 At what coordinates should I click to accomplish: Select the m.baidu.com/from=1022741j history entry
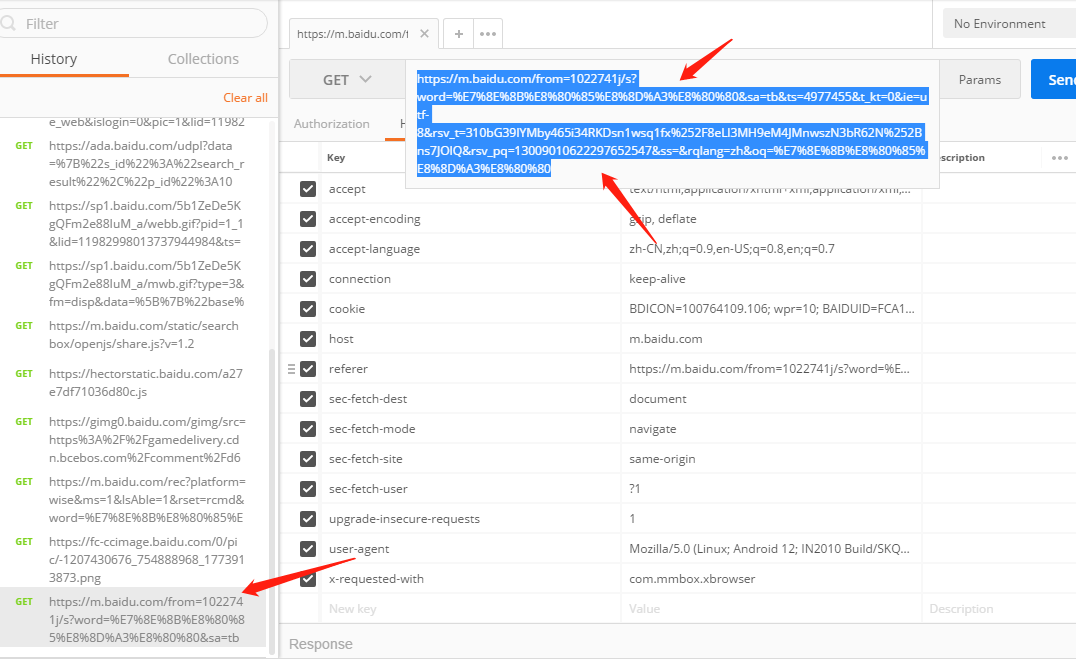point(134,617)
